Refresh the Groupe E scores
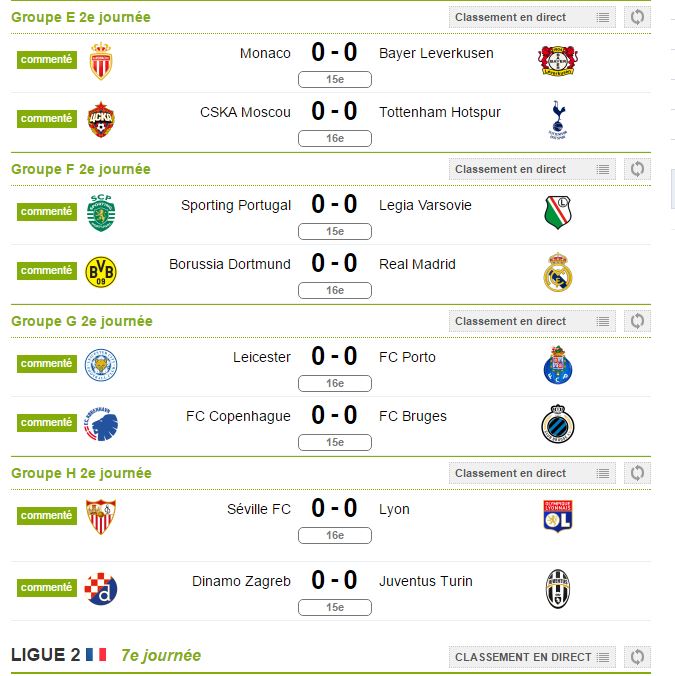This screenshot has height=676, width=675. point(637,17)
